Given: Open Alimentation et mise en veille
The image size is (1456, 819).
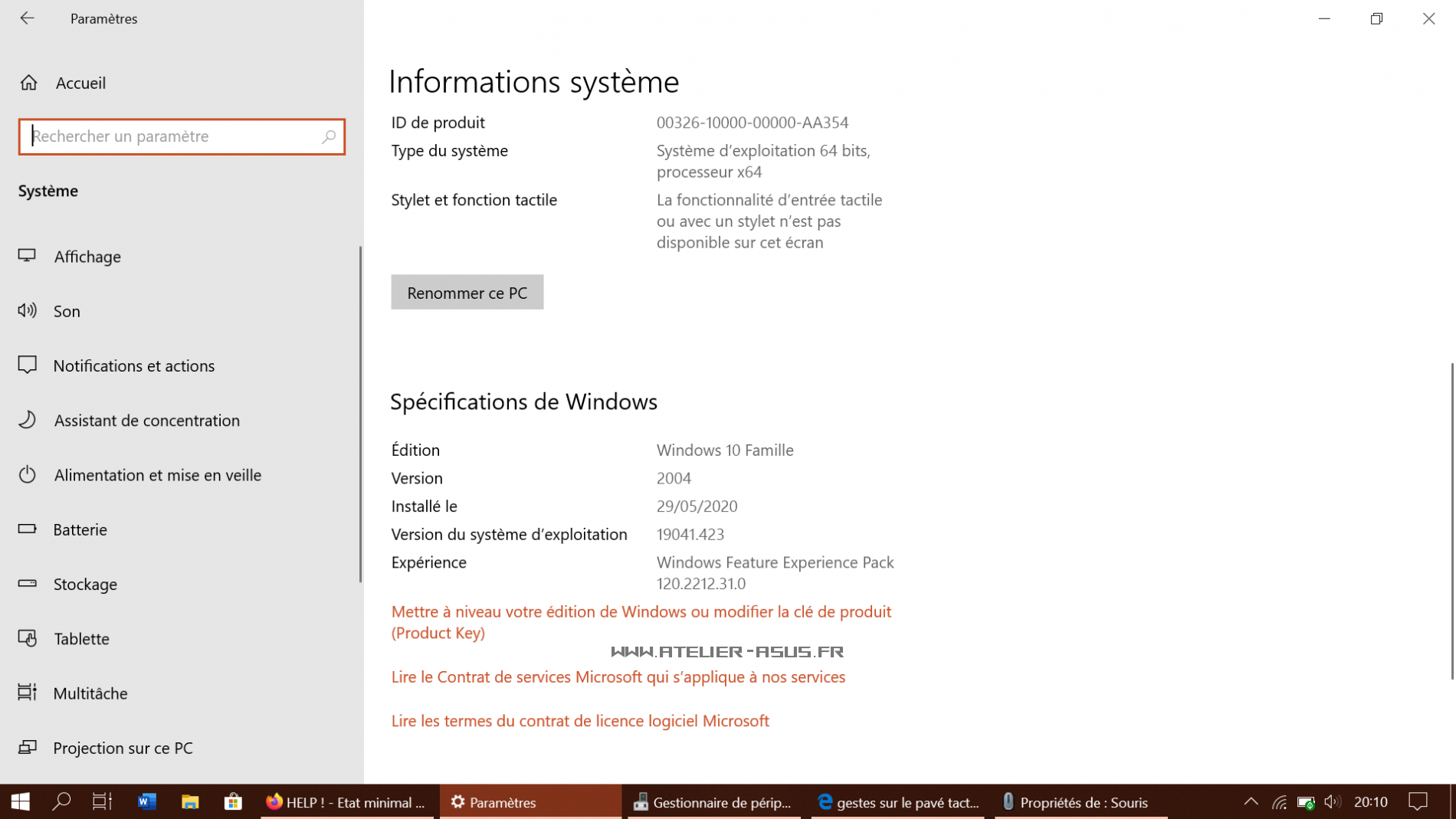Looking at the screenshot, I should tap(157, 475).
